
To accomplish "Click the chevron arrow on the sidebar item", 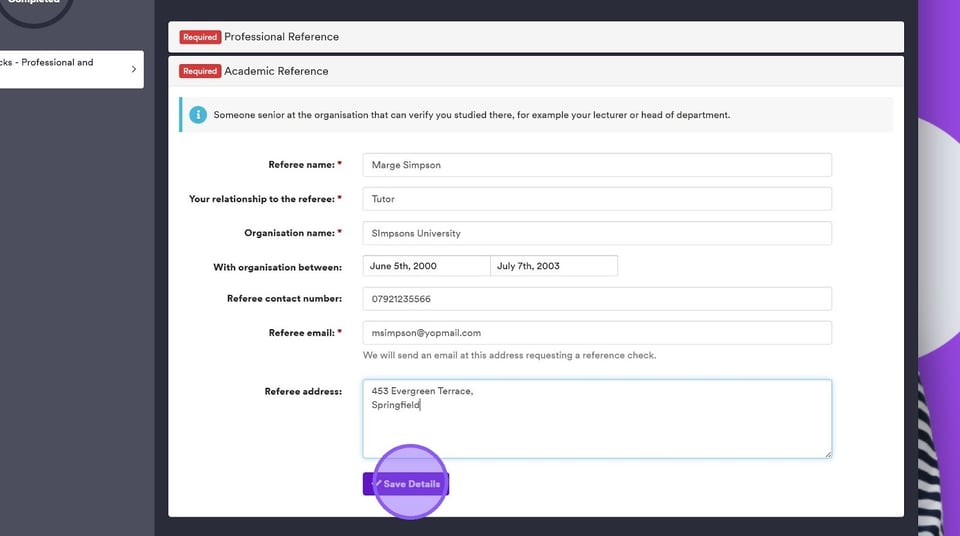I will [x=133, y=69].
